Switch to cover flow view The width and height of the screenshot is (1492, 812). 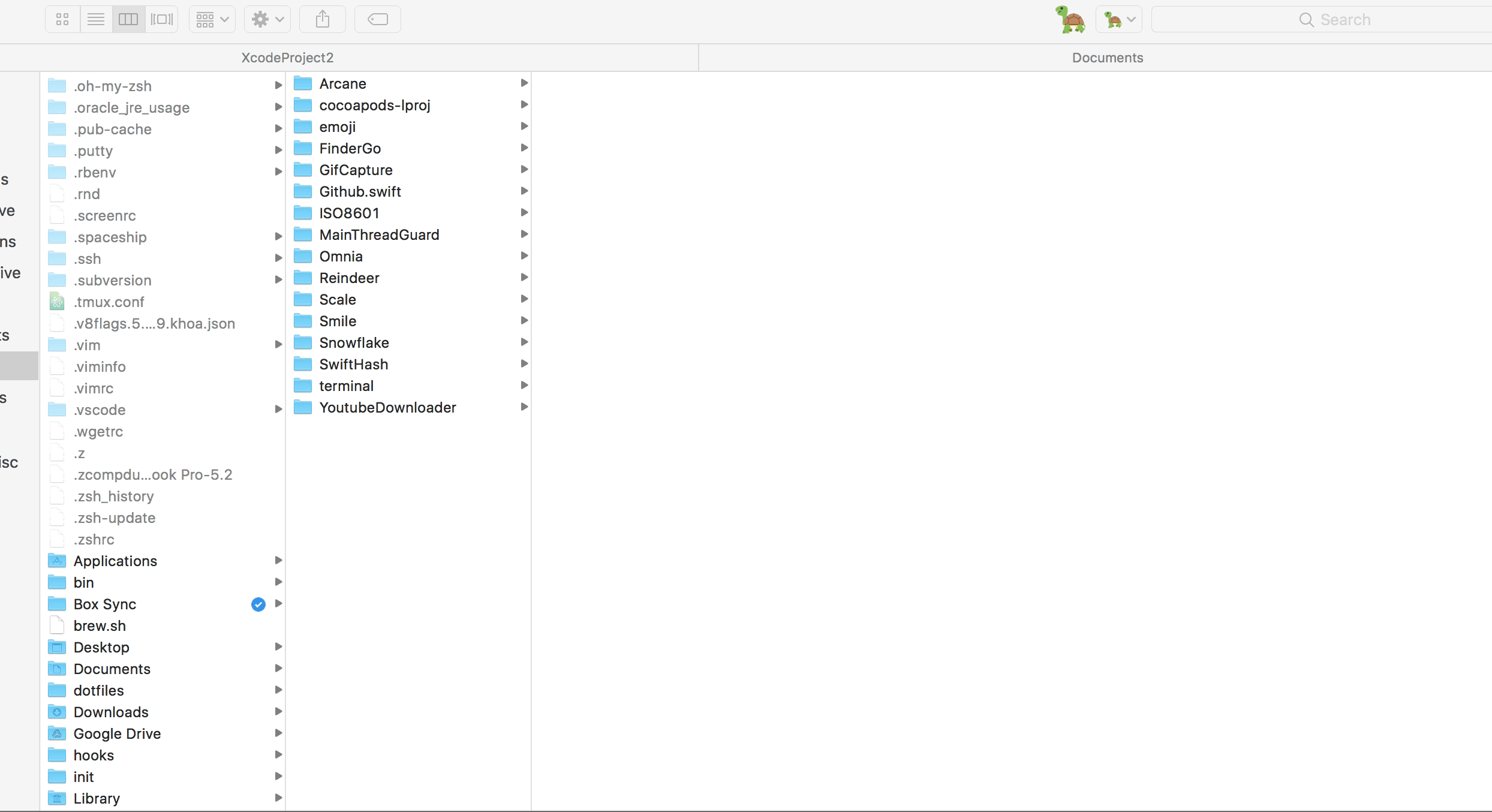pyautogui.click(x=162, y=20)
